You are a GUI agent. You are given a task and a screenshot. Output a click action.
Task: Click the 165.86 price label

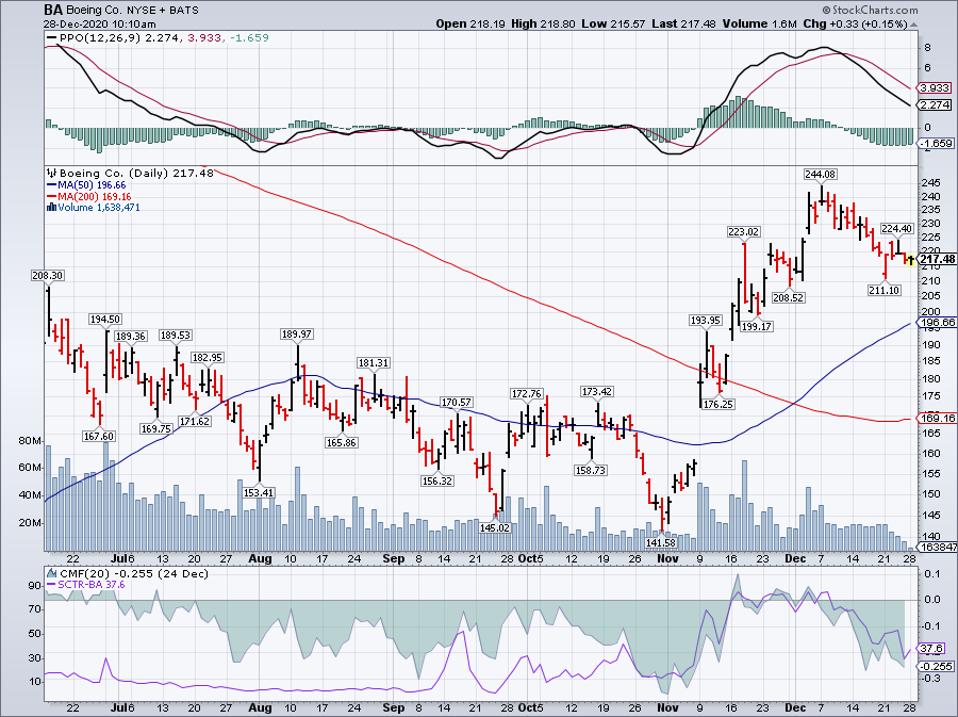click(341, 442)
